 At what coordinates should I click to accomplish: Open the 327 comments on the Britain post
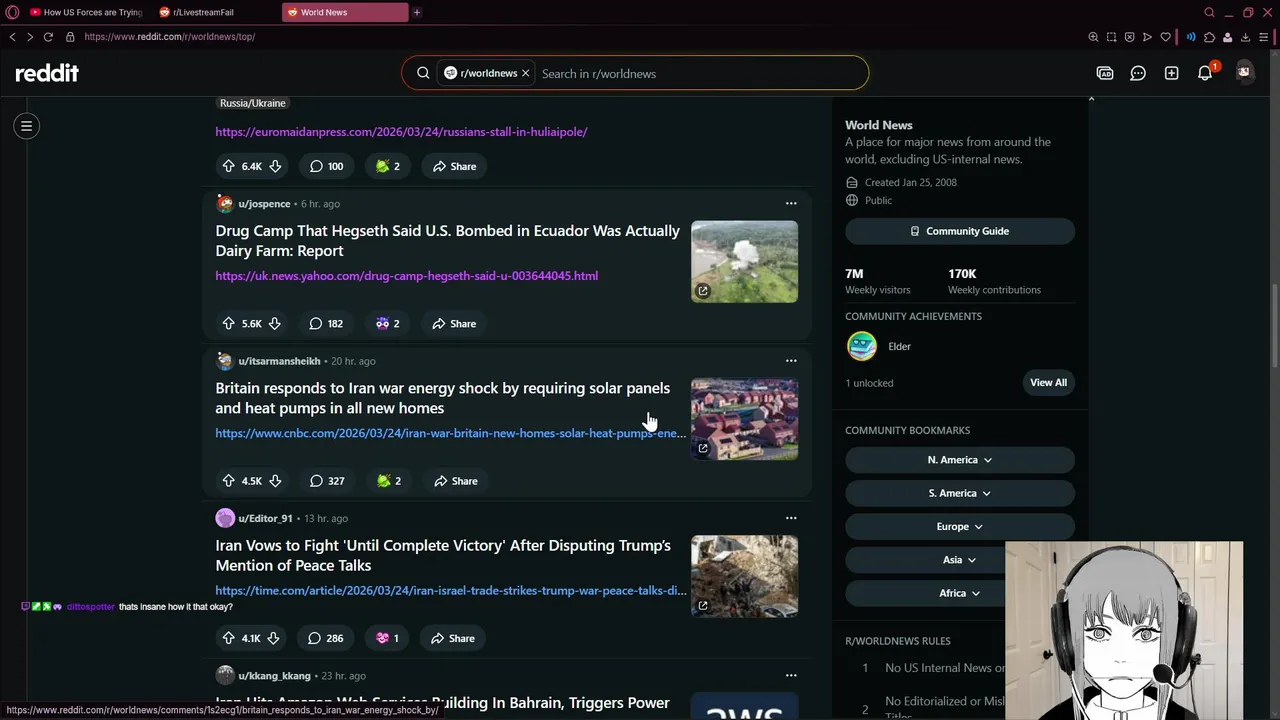[327, 481]
